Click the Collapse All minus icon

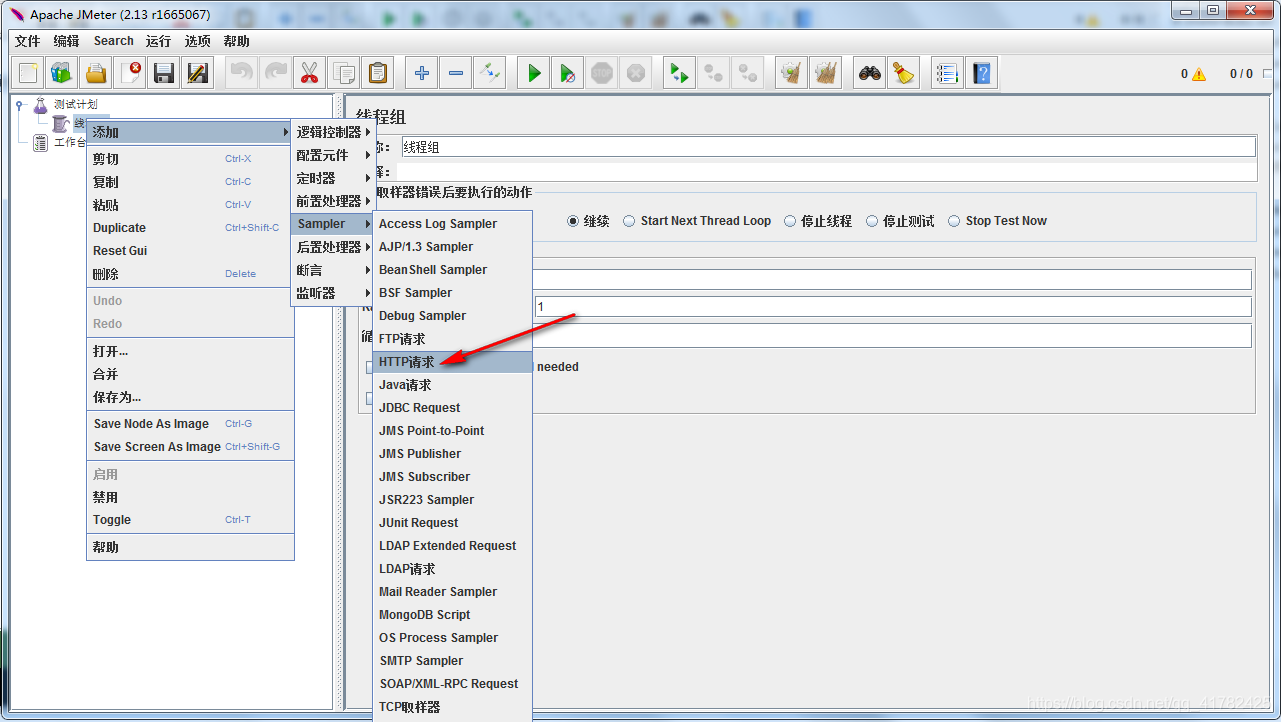[456, 73]
